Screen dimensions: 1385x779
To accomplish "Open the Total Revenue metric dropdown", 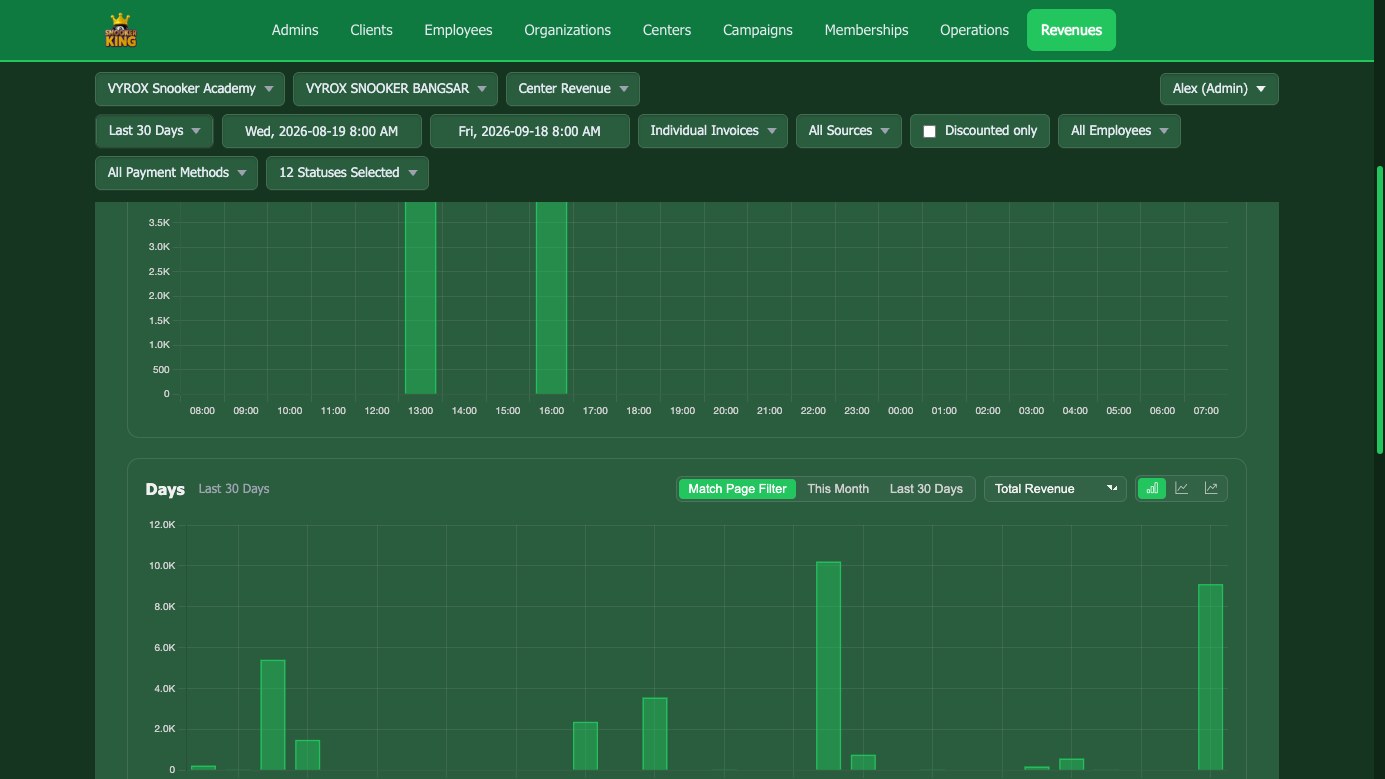I will pos(1055,489).
